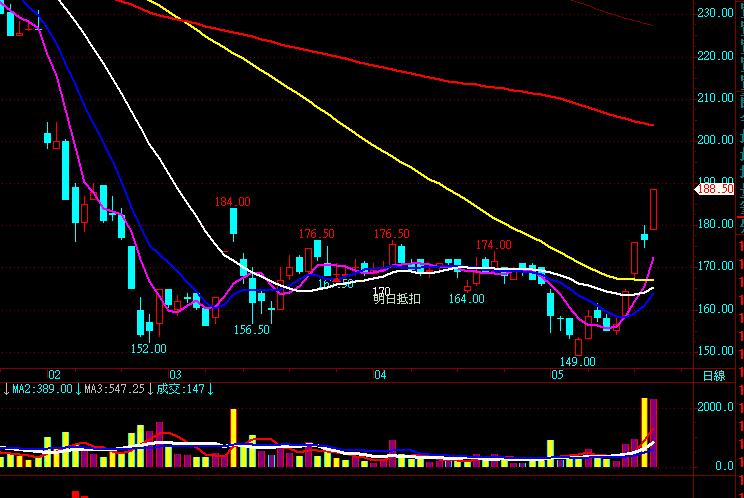
Task: Click the 220.00 price axis label
Action: tap(715, 56)
